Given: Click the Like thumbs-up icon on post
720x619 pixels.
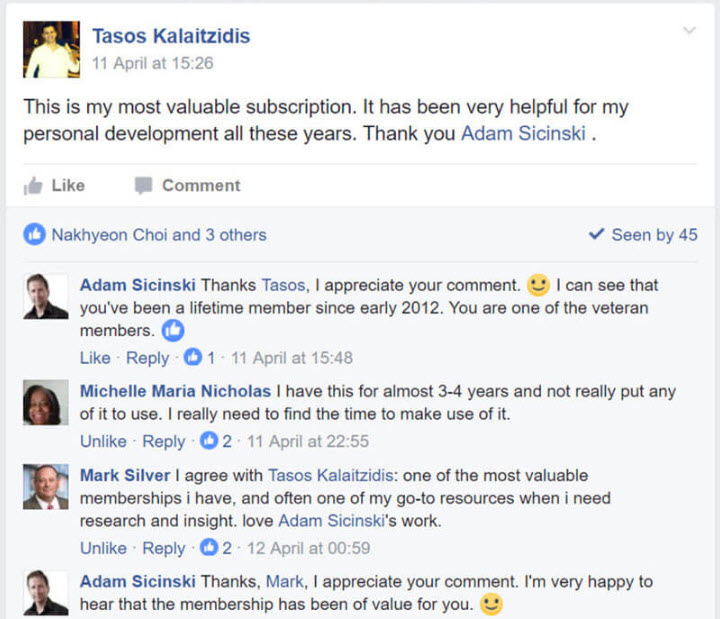Looking at the screenshot, I should [34, 185].
